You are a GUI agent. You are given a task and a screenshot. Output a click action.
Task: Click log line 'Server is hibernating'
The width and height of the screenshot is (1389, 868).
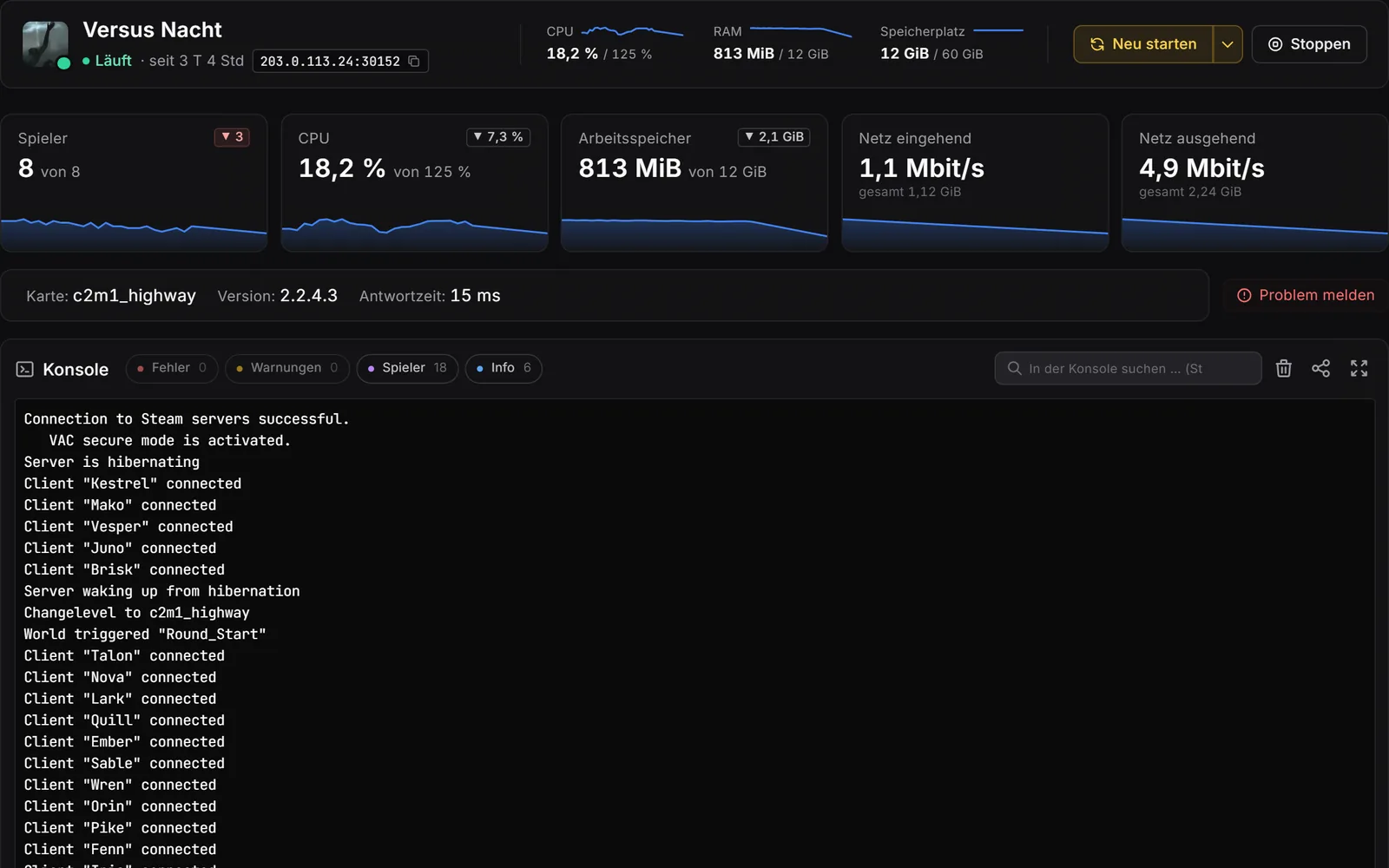click(x=112, y=462)
